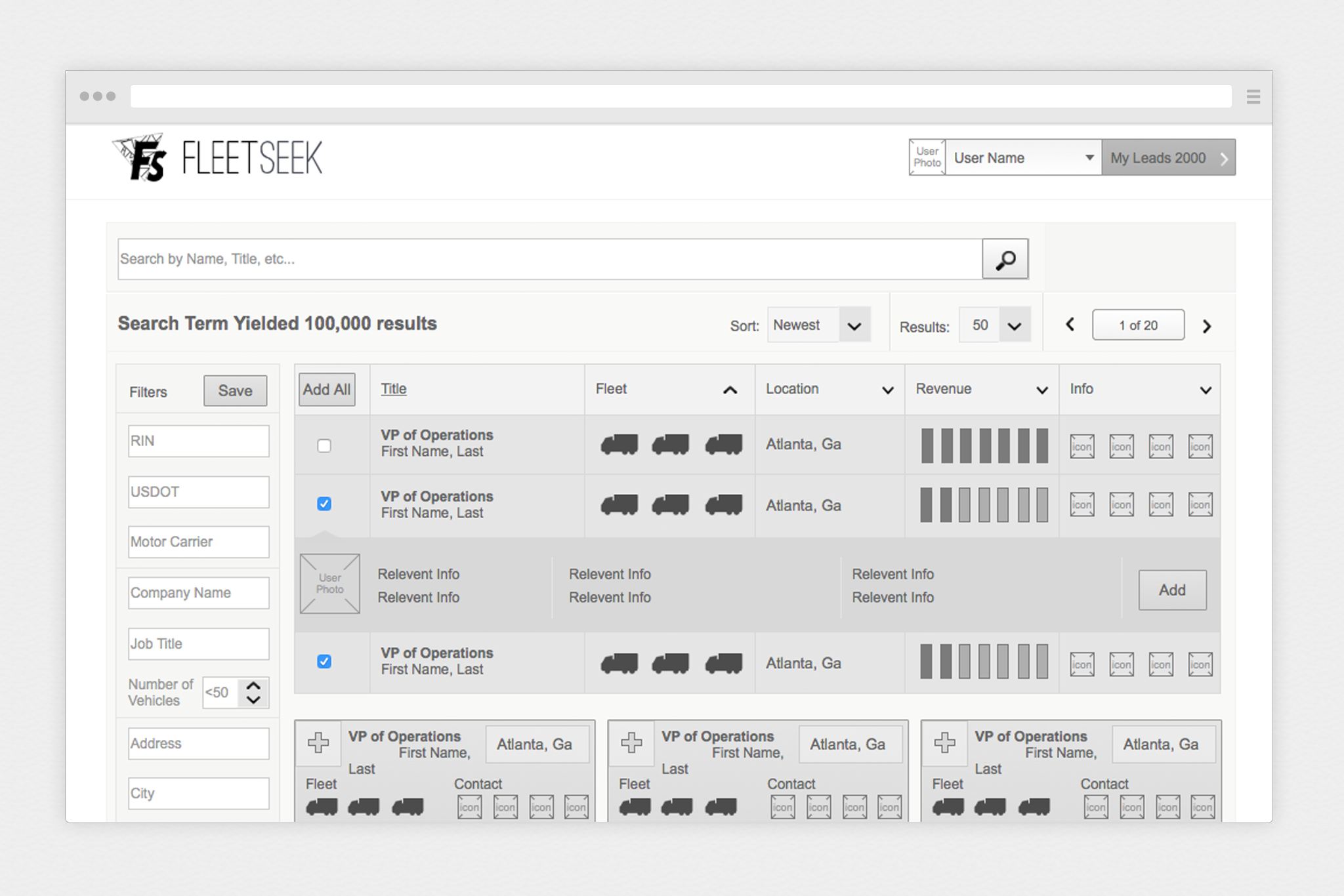Click the Add All button
Viewport: 1344px width, 896px height.
tap(326, 390)
